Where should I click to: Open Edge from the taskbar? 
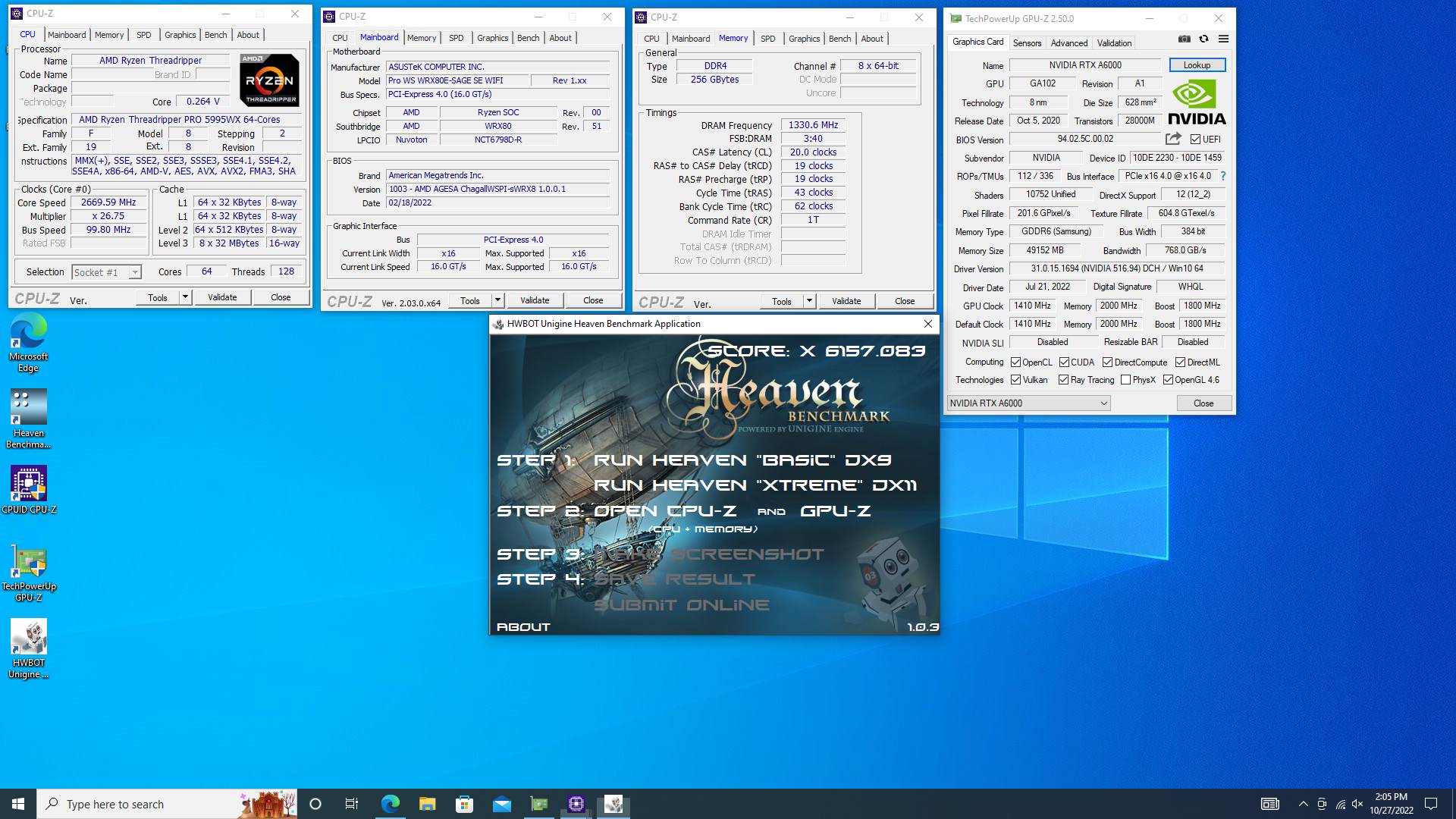click(390, 804)
